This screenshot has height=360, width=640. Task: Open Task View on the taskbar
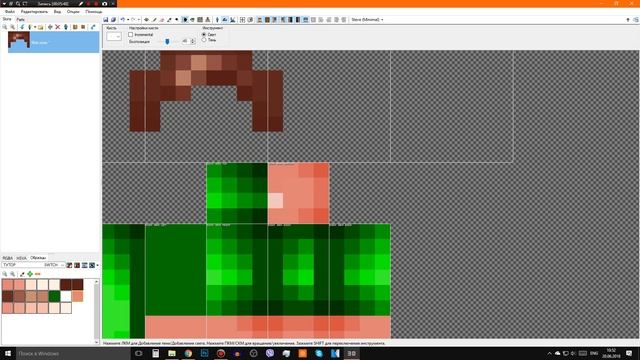(x=139, y=353)
